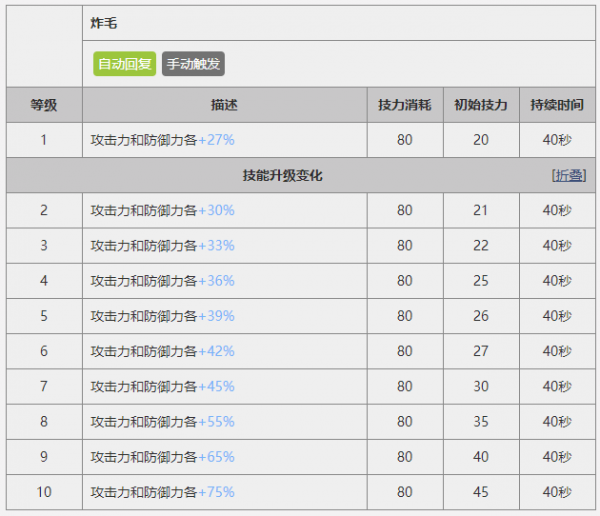600x516 pixels.
Task: Click the empty skill icon cell
Action: [44, 45]
